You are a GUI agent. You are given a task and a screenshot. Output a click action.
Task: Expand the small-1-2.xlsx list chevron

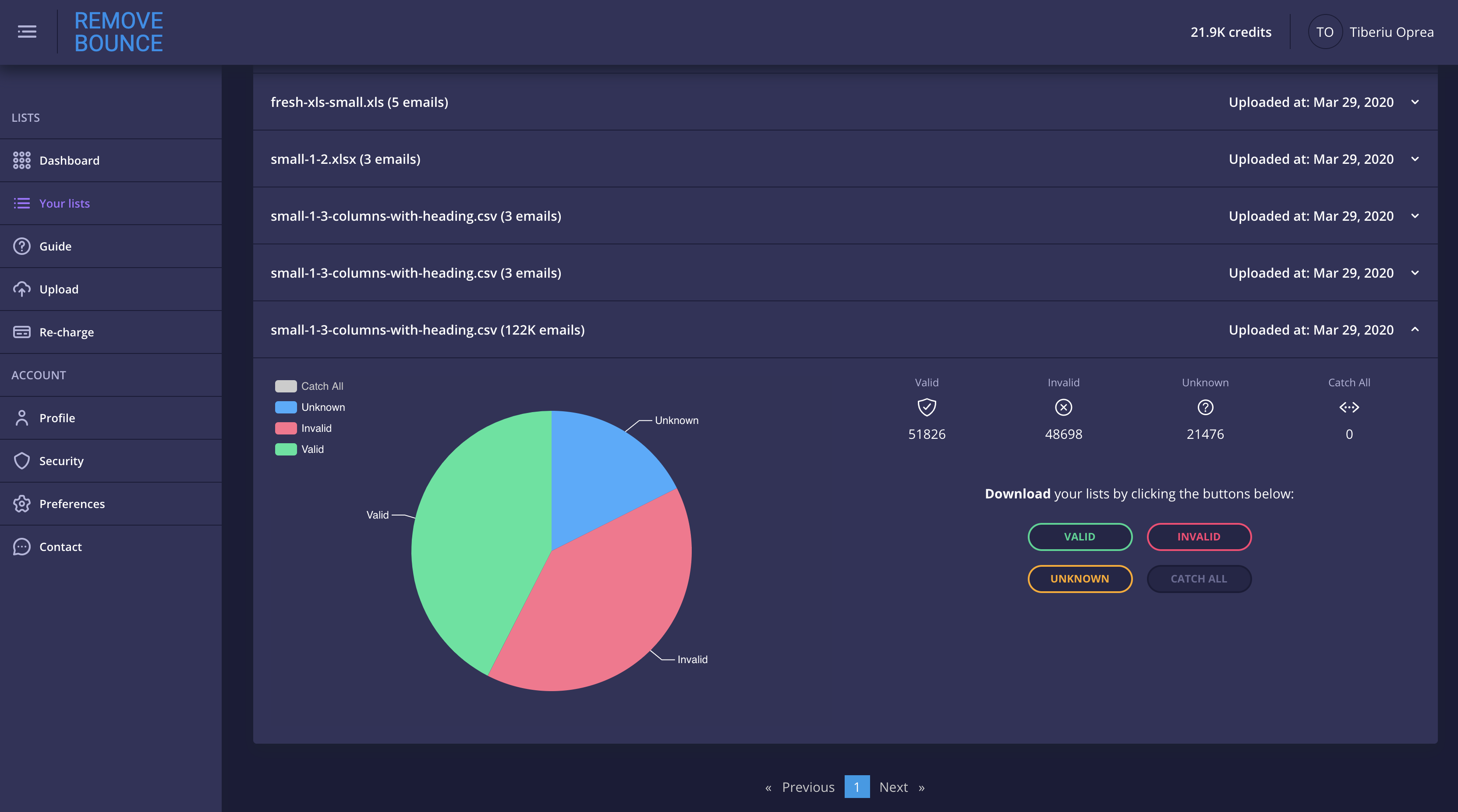coord(1415,159)
